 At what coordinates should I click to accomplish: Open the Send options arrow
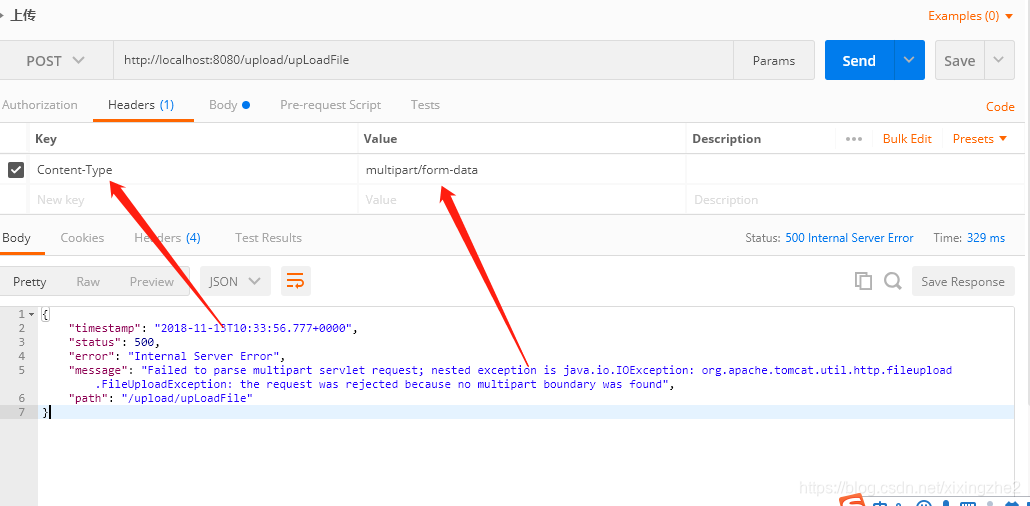(x=909, y=60)
